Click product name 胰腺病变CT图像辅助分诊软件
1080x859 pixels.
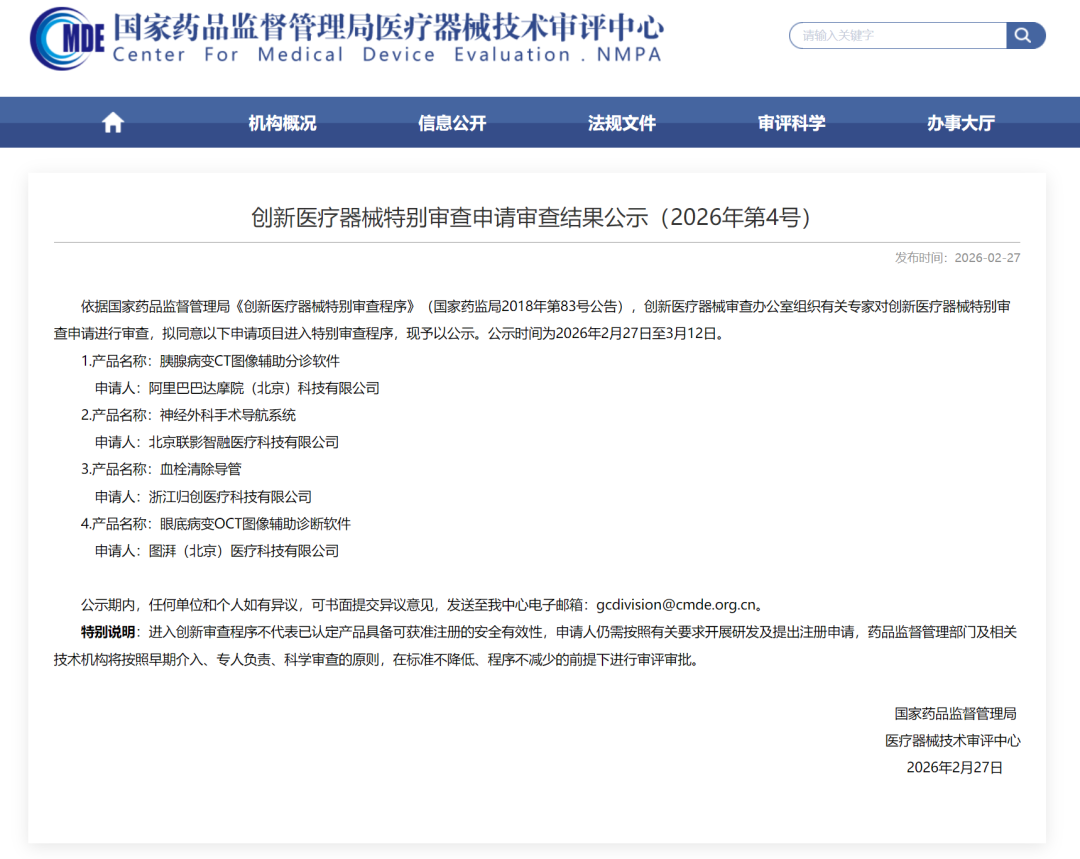249,361
